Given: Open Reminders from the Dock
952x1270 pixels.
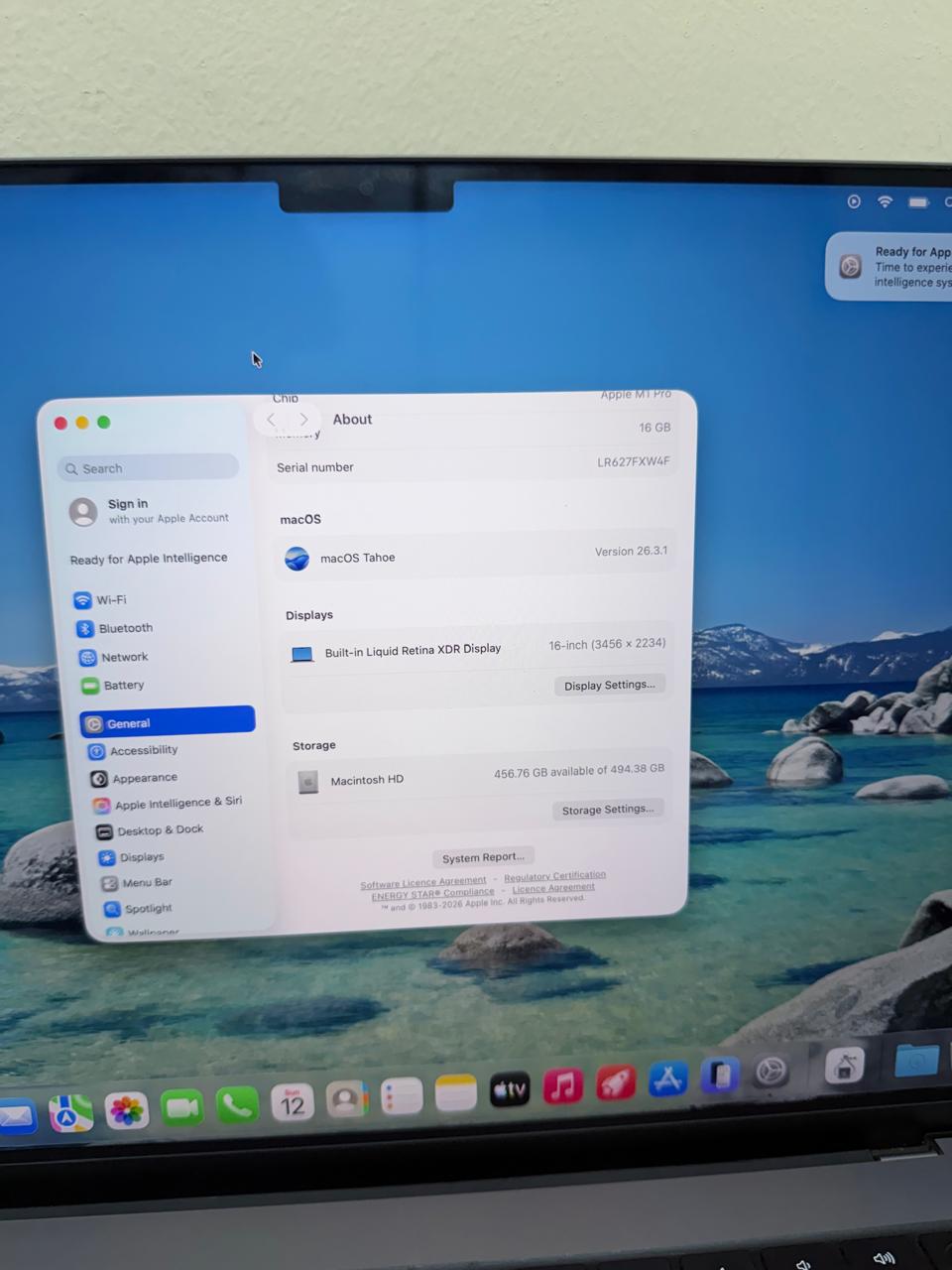Looking at the screenshot, I should coord(402,1095).
